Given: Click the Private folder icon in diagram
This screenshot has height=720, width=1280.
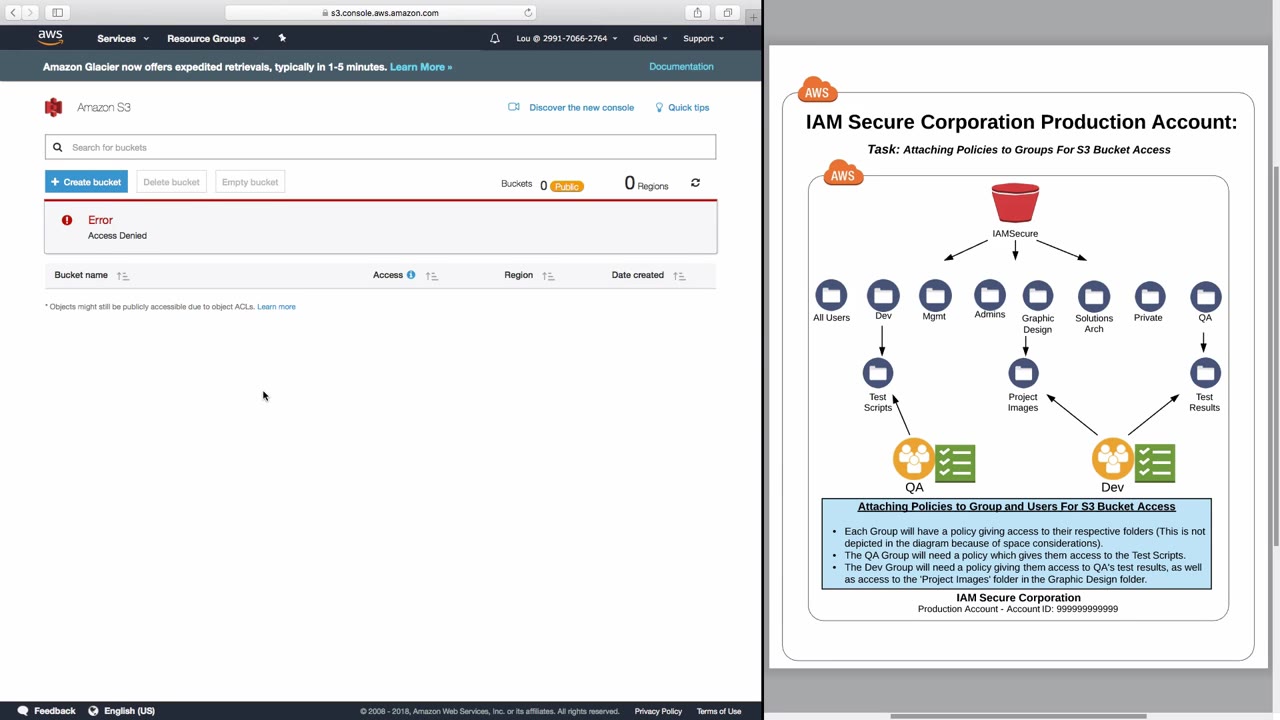Looking at the screenshot, I should [1149, 296].
